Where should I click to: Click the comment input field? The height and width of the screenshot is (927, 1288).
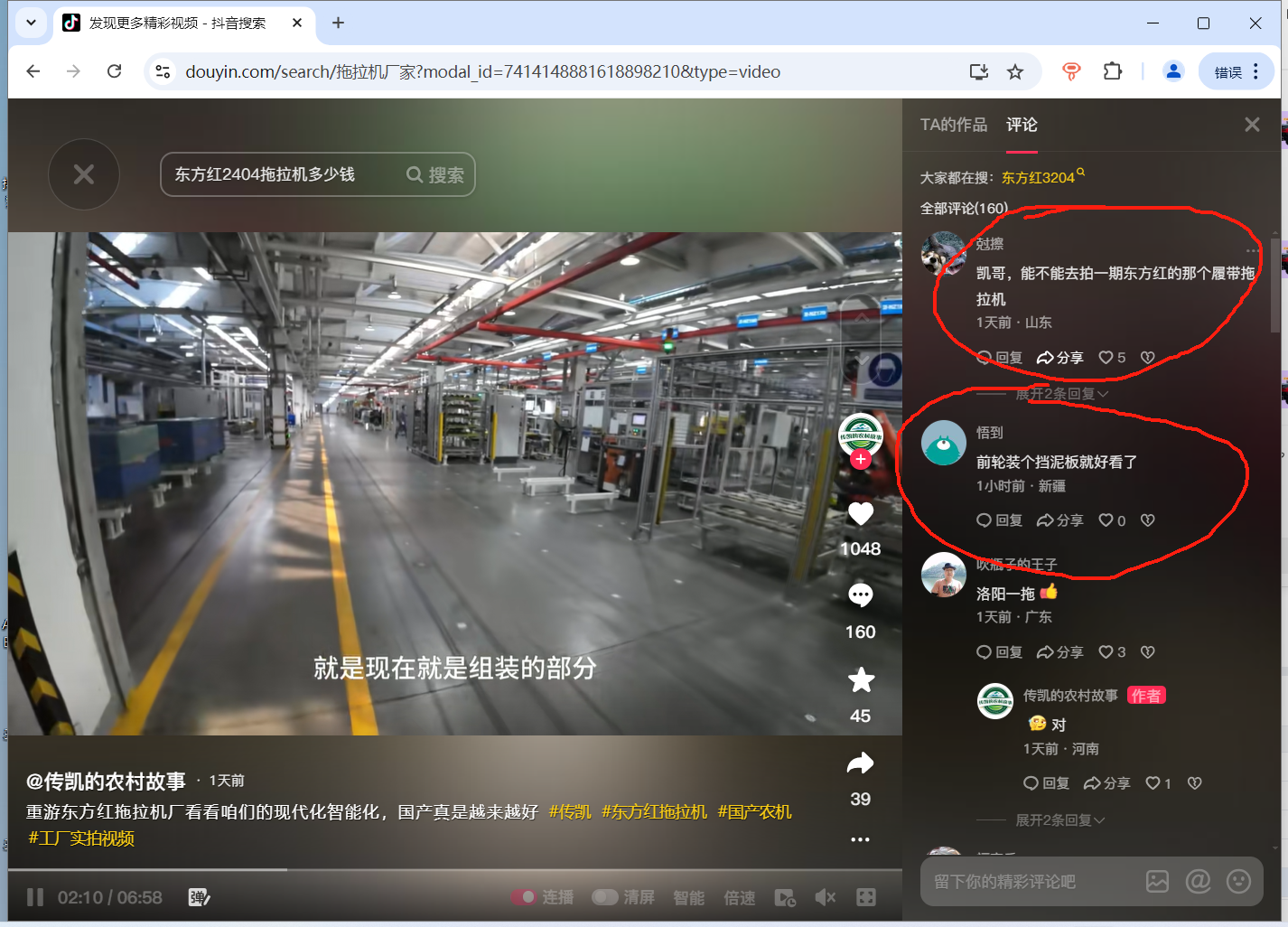tap(1030, 881)
